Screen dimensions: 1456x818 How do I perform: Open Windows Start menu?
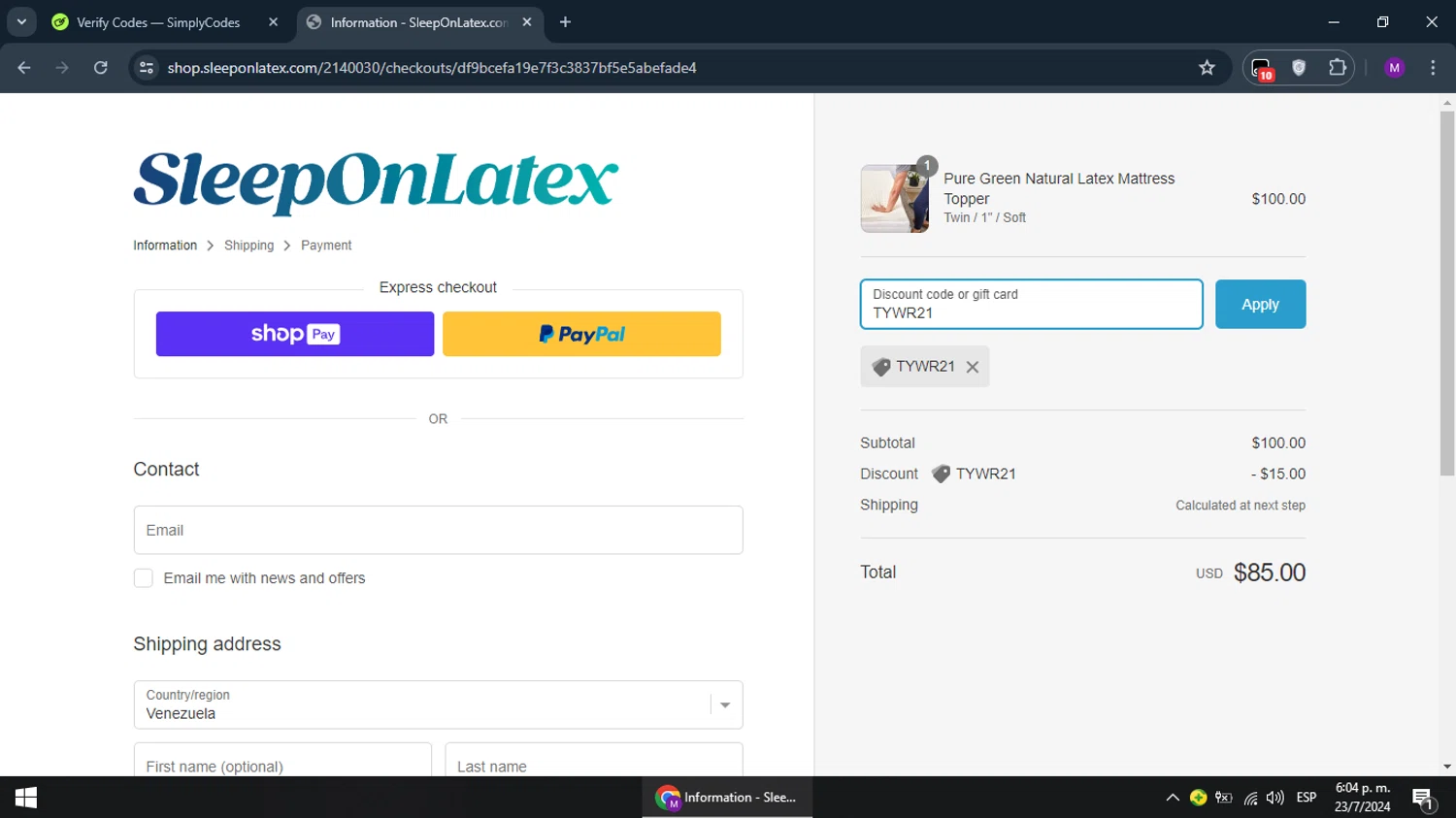(26, 798)
